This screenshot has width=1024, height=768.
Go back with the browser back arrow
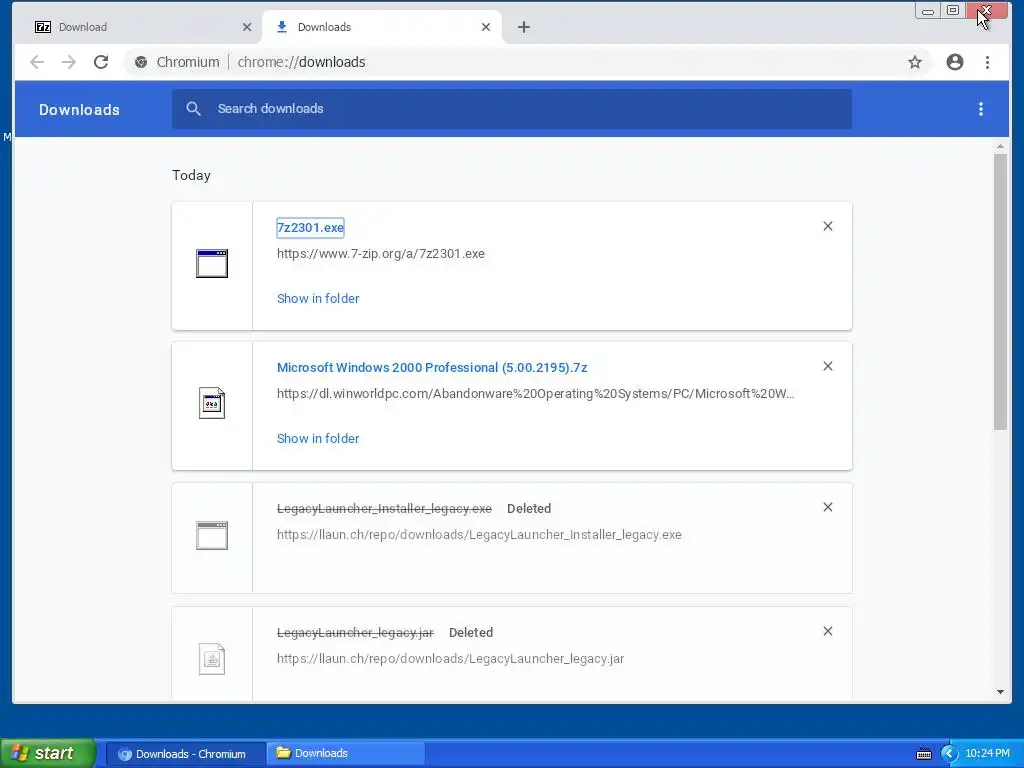pyautogui.click(x=37, y=62)
